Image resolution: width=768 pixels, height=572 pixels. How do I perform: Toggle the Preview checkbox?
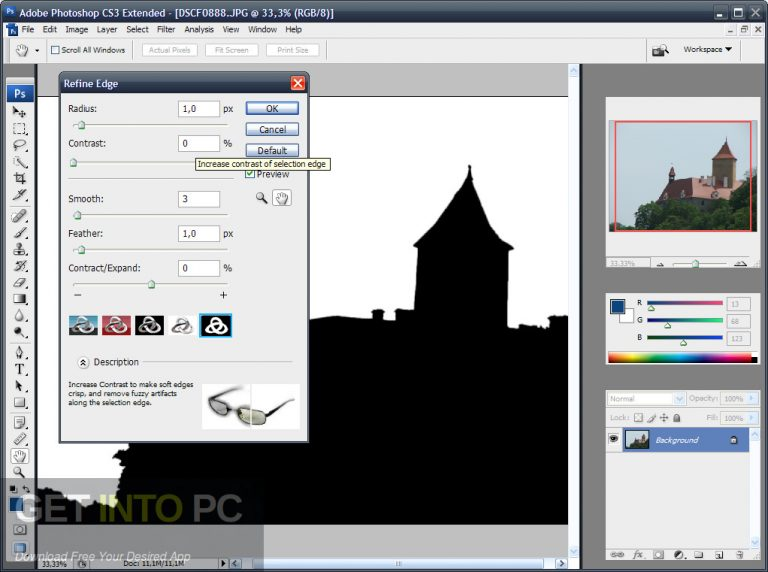[x=250, y=174]
